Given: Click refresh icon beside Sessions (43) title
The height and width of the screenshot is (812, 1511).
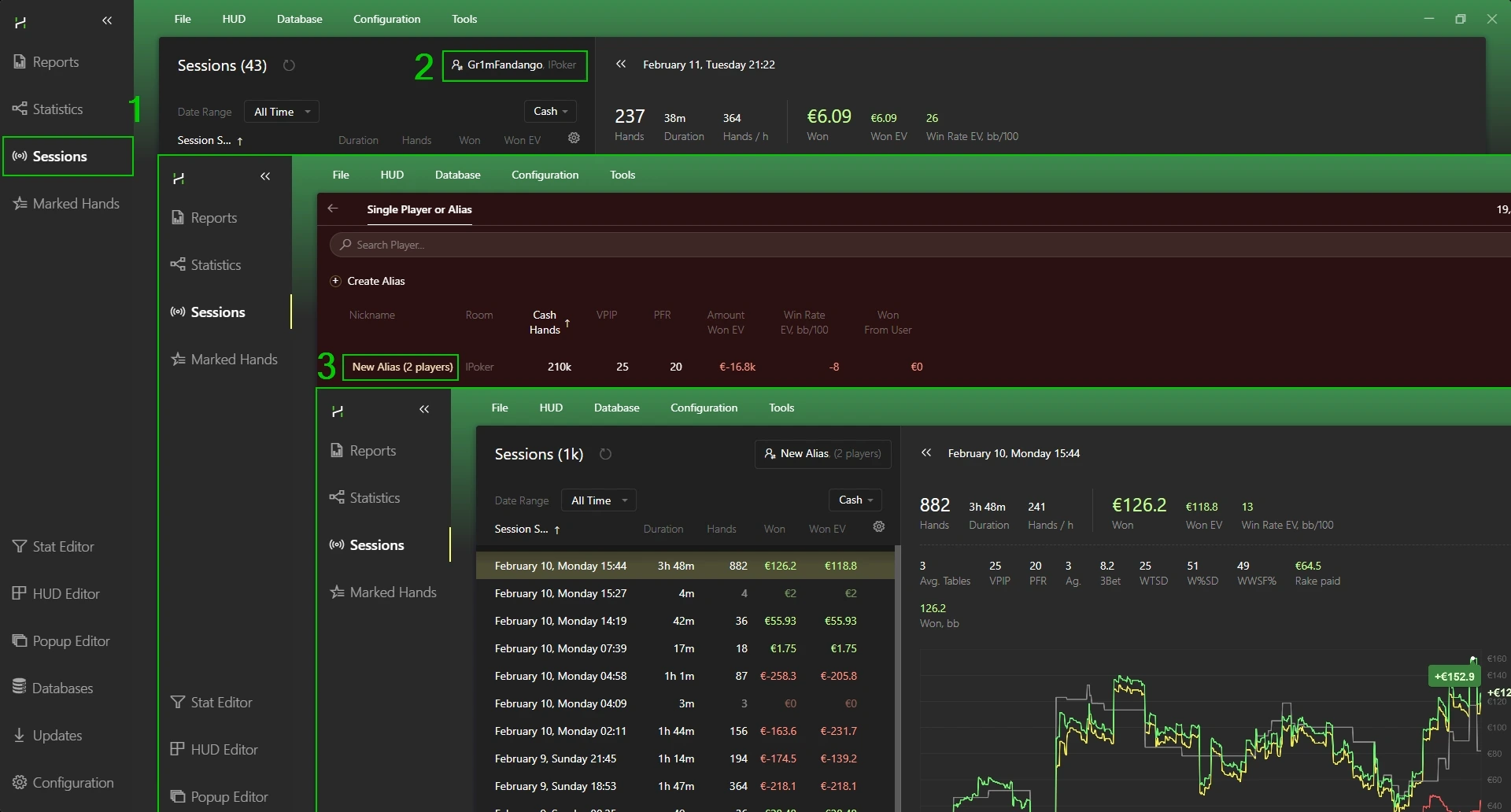Looking at the screenshot, I should (289, 65).
